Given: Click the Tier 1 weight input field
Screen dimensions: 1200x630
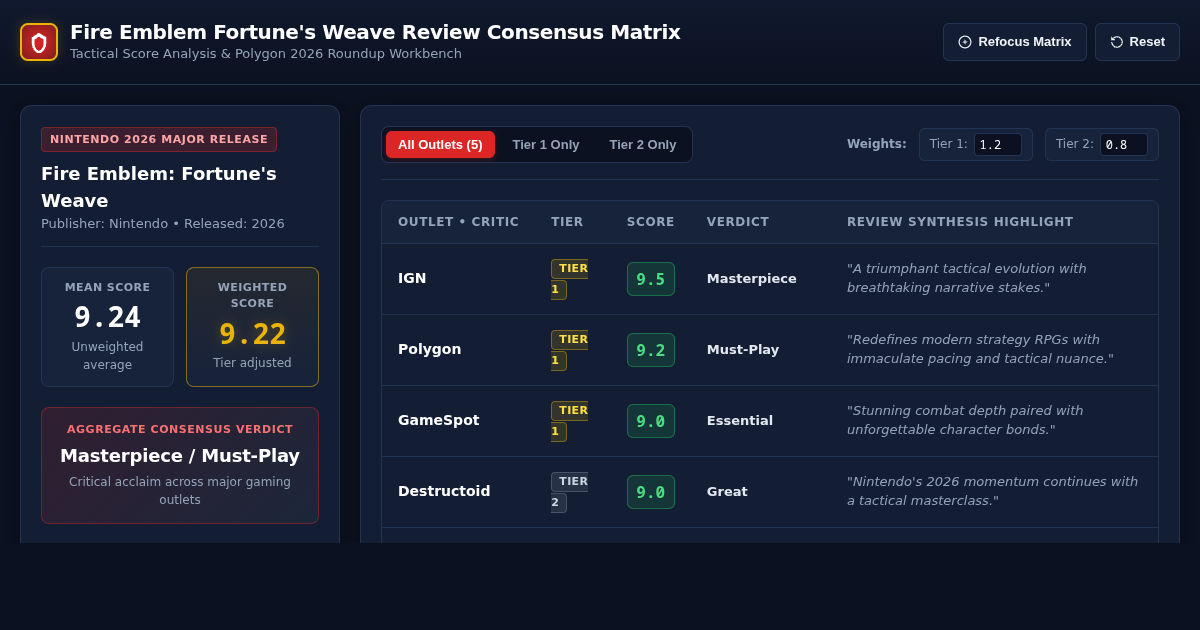Looking at the screenshot, I should (x=998, y=145).
